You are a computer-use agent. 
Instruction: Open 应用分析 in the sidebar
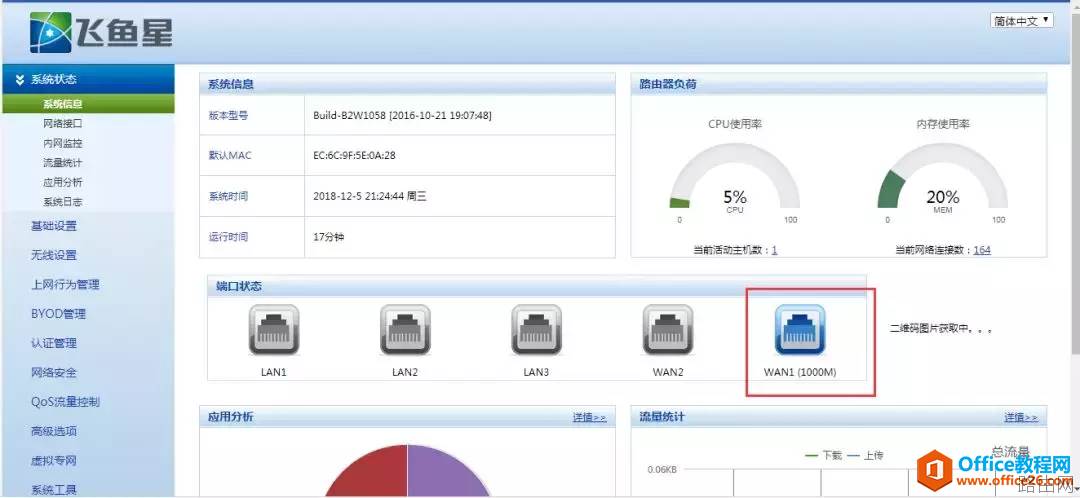tap(63, 183)
